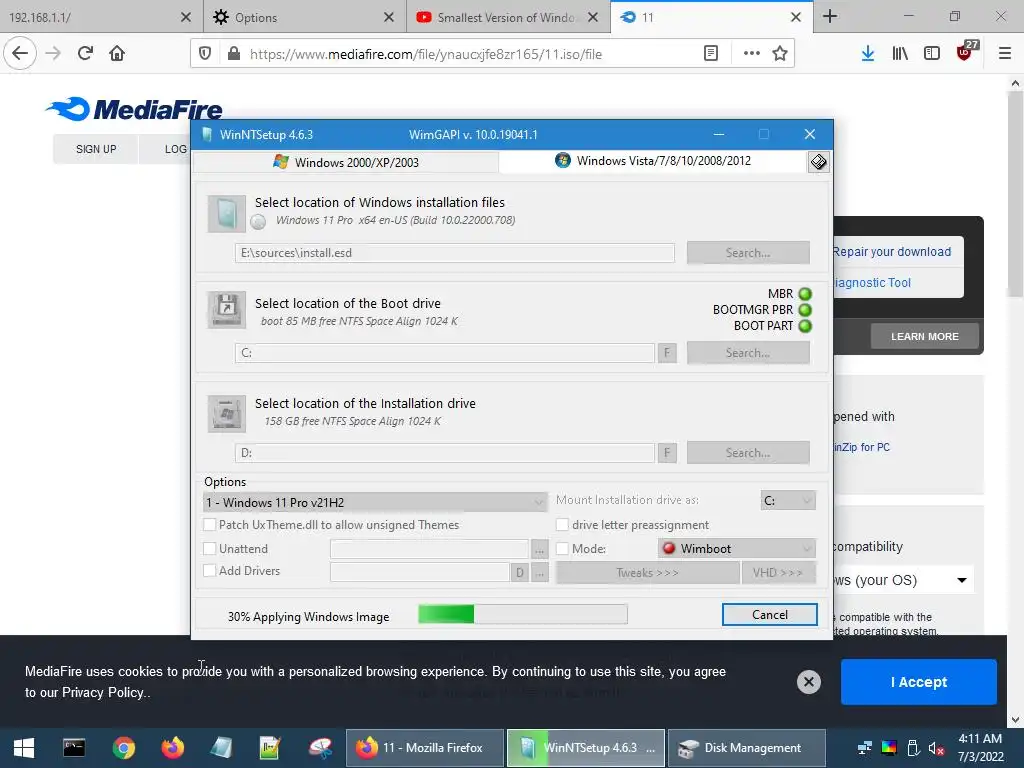Switch to Windows 2000/XP/2003 tab

coord(346,162)
